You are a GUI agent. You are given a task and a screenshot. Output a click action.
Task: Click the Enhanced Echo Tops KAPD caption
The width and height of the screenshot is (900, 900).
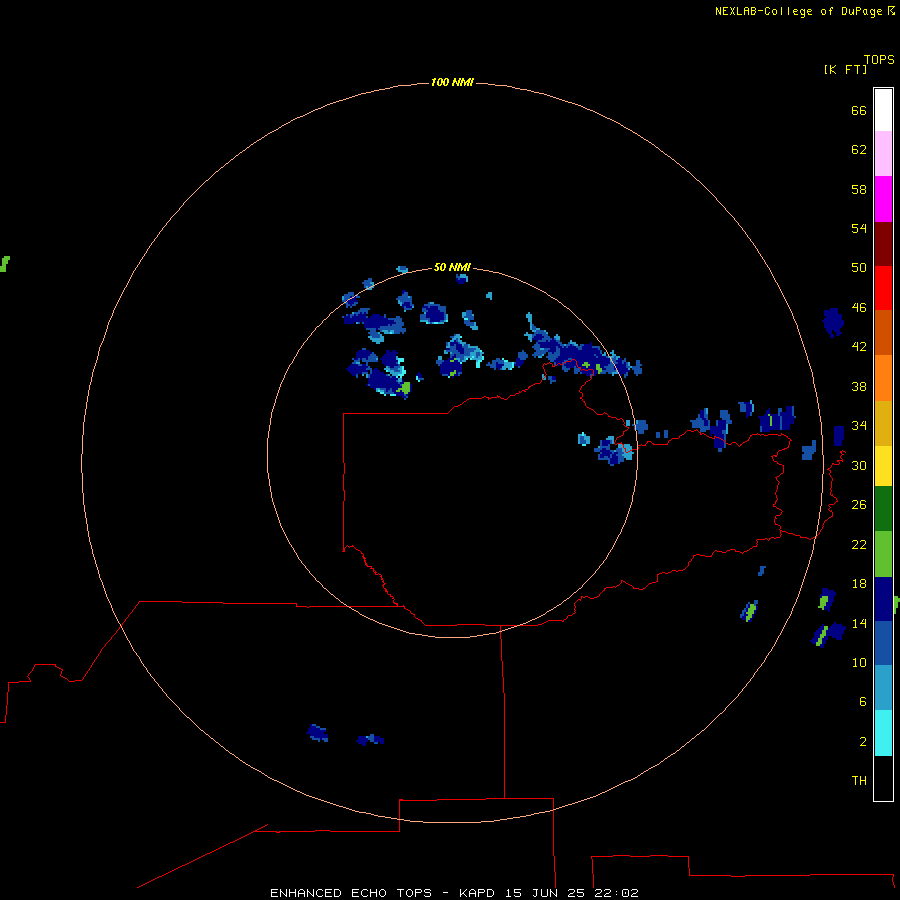pos(454,893)
